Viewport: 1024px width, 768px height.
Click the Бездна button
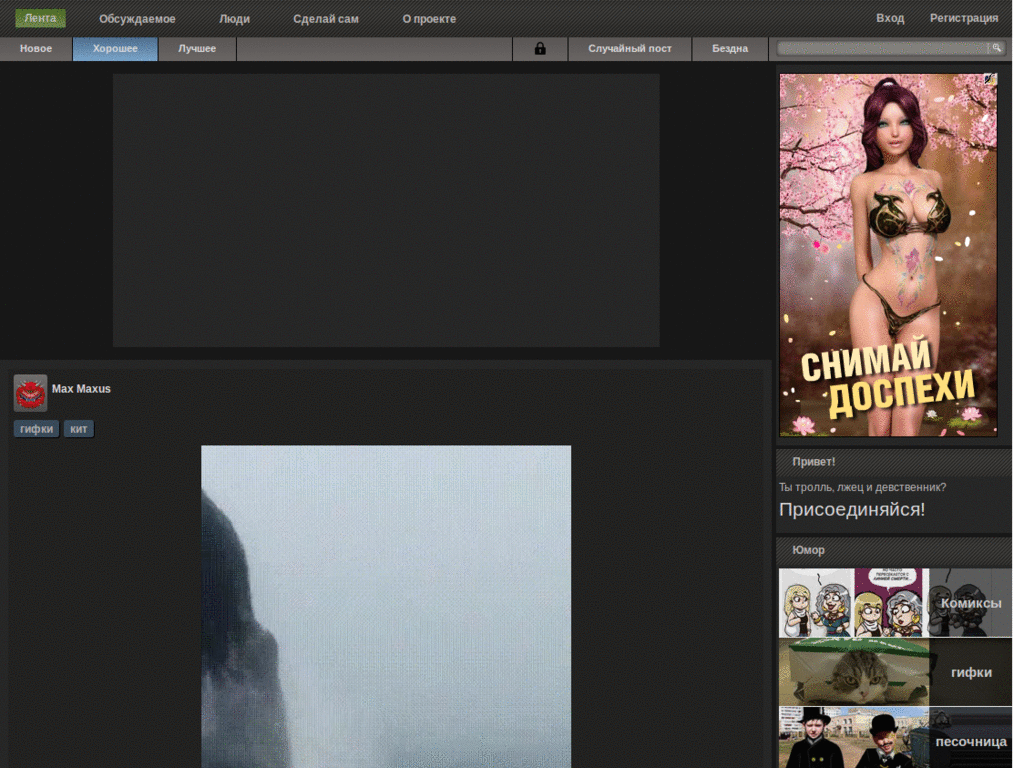point(730,49)
